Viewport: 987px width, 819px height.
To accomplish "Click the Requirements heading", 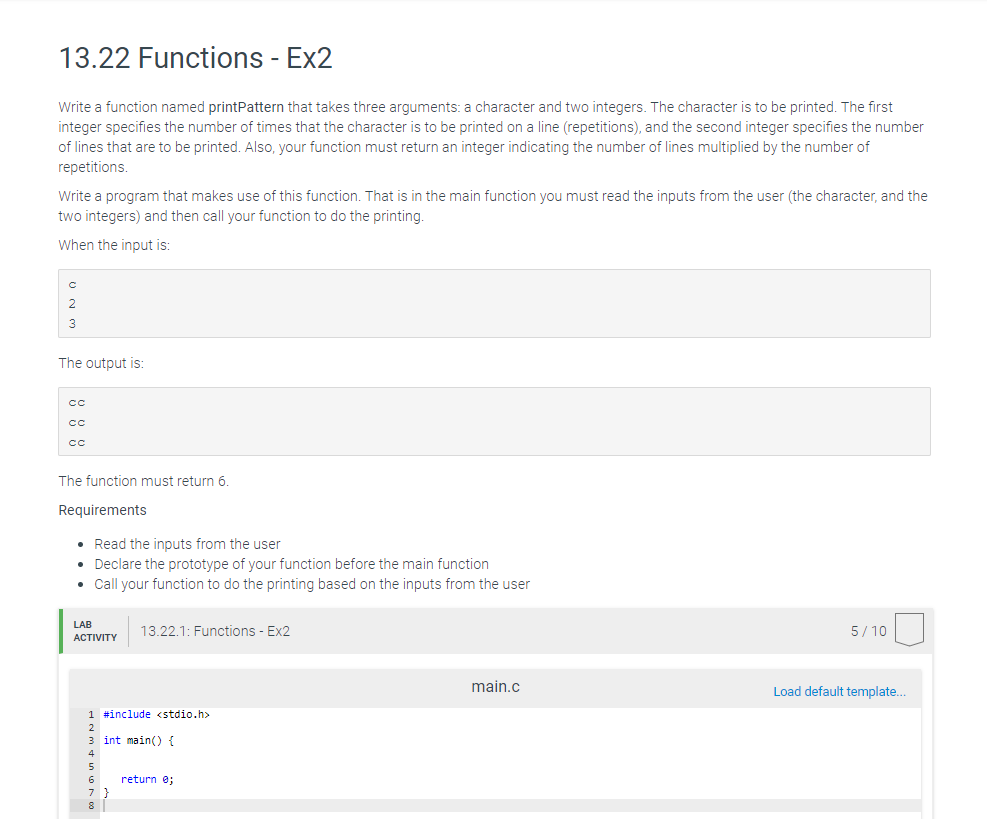I will point(102,510).
